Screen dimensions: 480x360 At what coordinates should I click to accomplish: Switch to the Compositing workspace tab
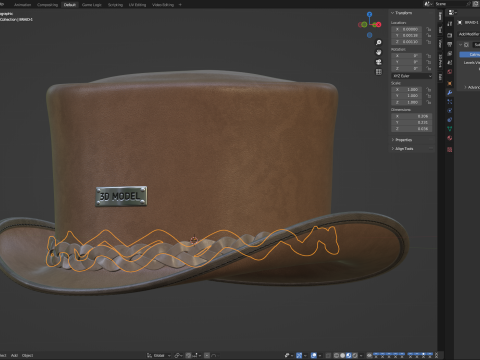[x=47, y=5]
